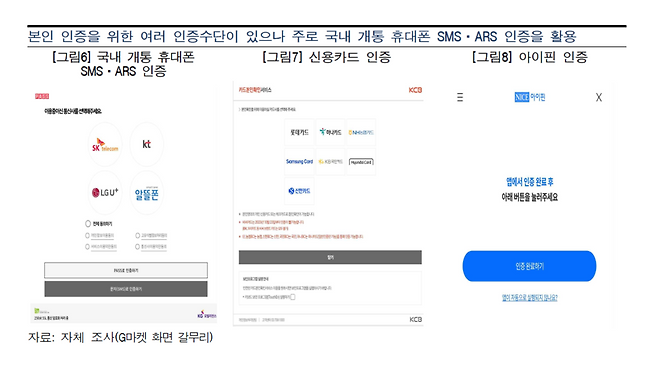
Task: Choose the NH농협카드 logo
Action: (361, 132)
